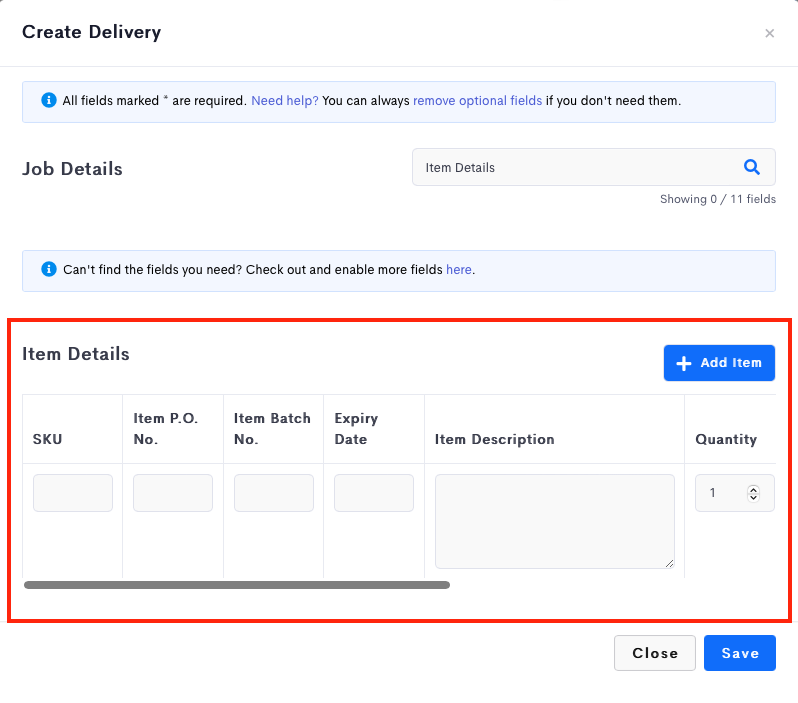The height and width of the screenshot is (703, 798).
Task: Increase Quantity using the up arrow
Action: click(x=753, y=489)
